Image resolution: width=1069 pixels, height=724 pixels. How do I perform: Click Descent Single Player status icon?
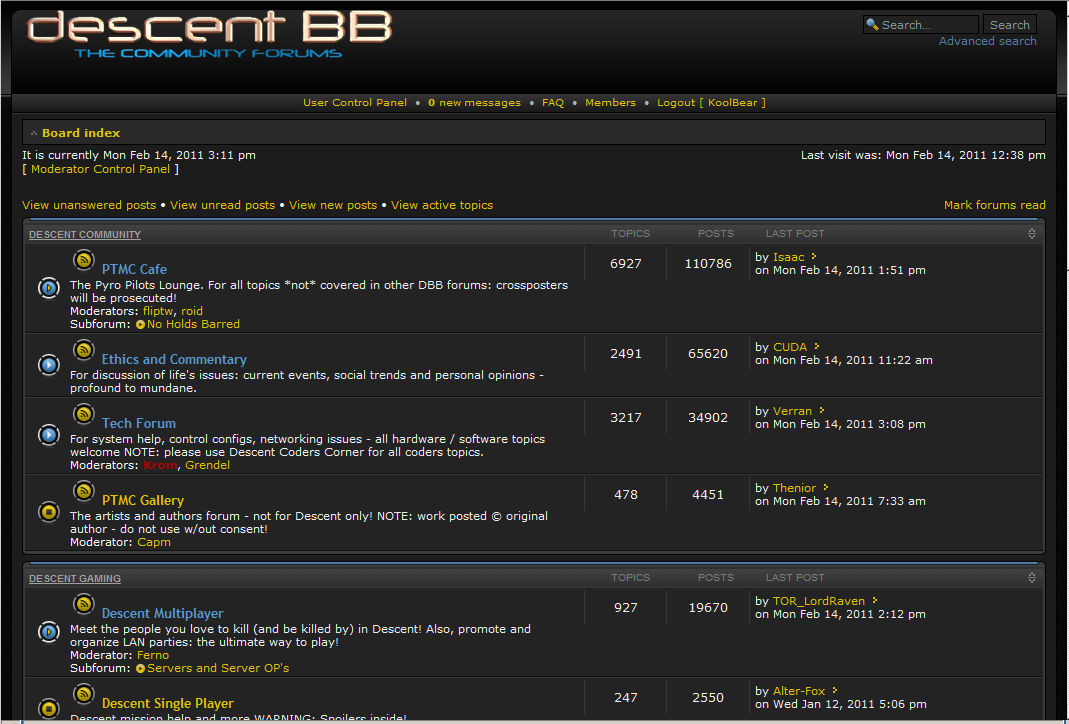(x=48, y=709)
